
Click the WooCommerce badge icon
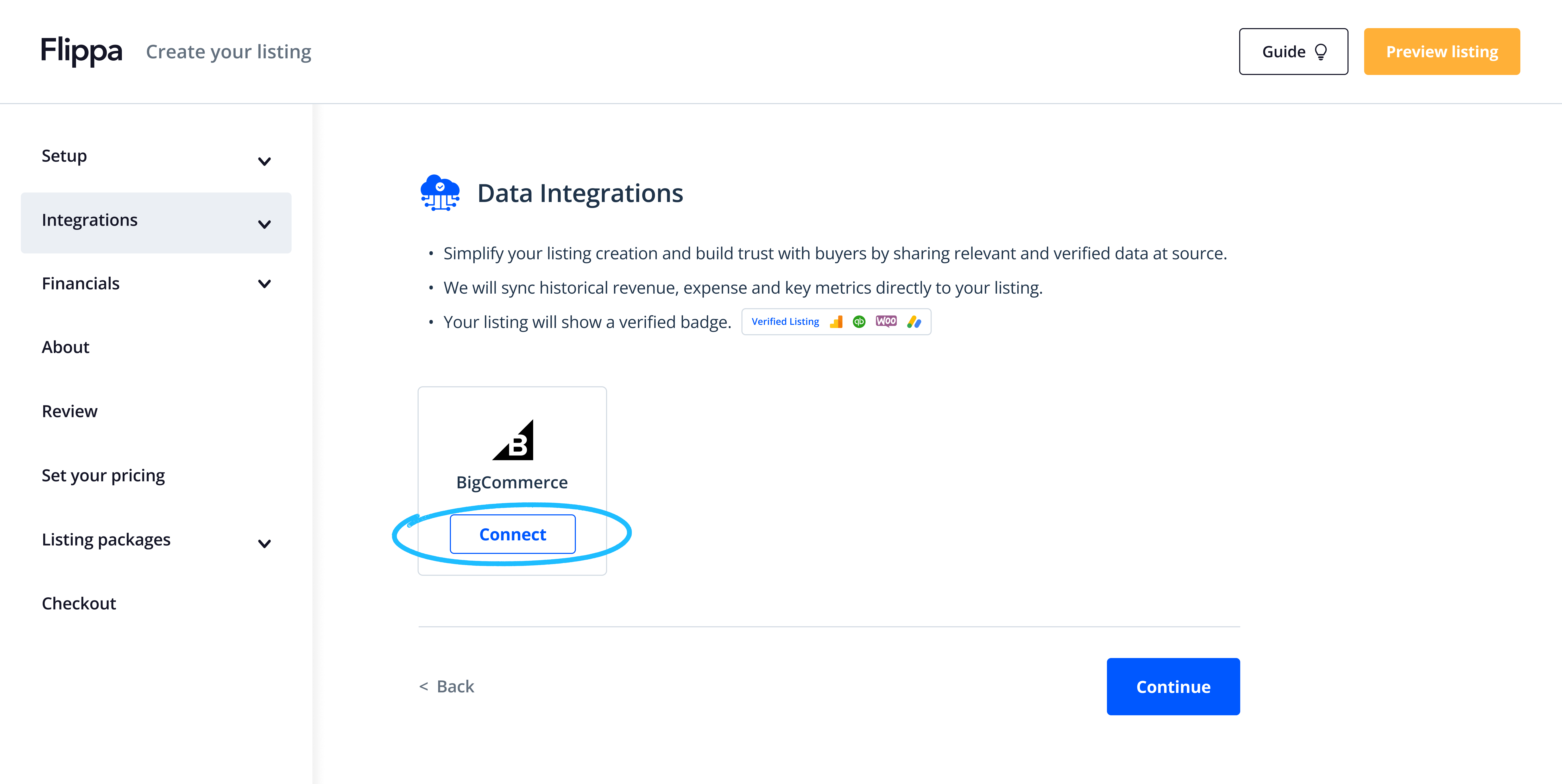tap(886, 321)
